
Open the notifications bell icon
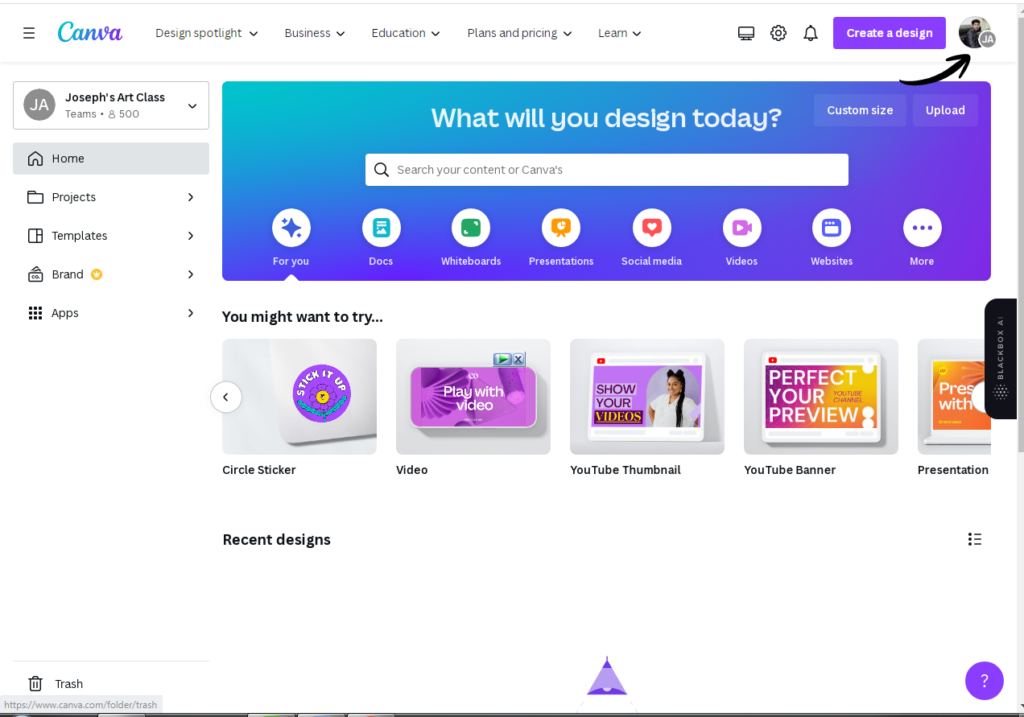[x=811, y=33]
